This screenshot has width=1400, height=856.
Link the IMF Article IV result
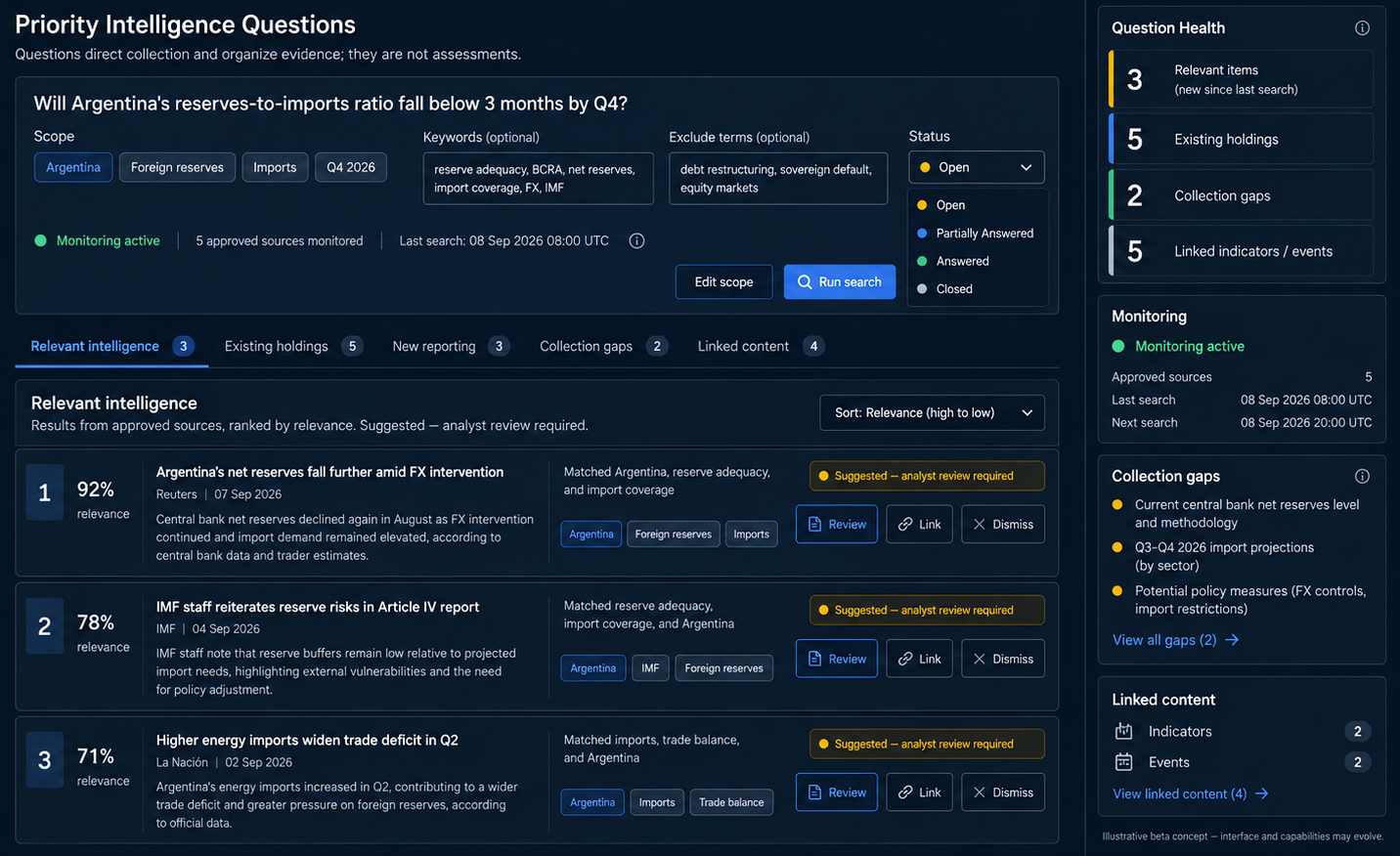pos(920,659)
